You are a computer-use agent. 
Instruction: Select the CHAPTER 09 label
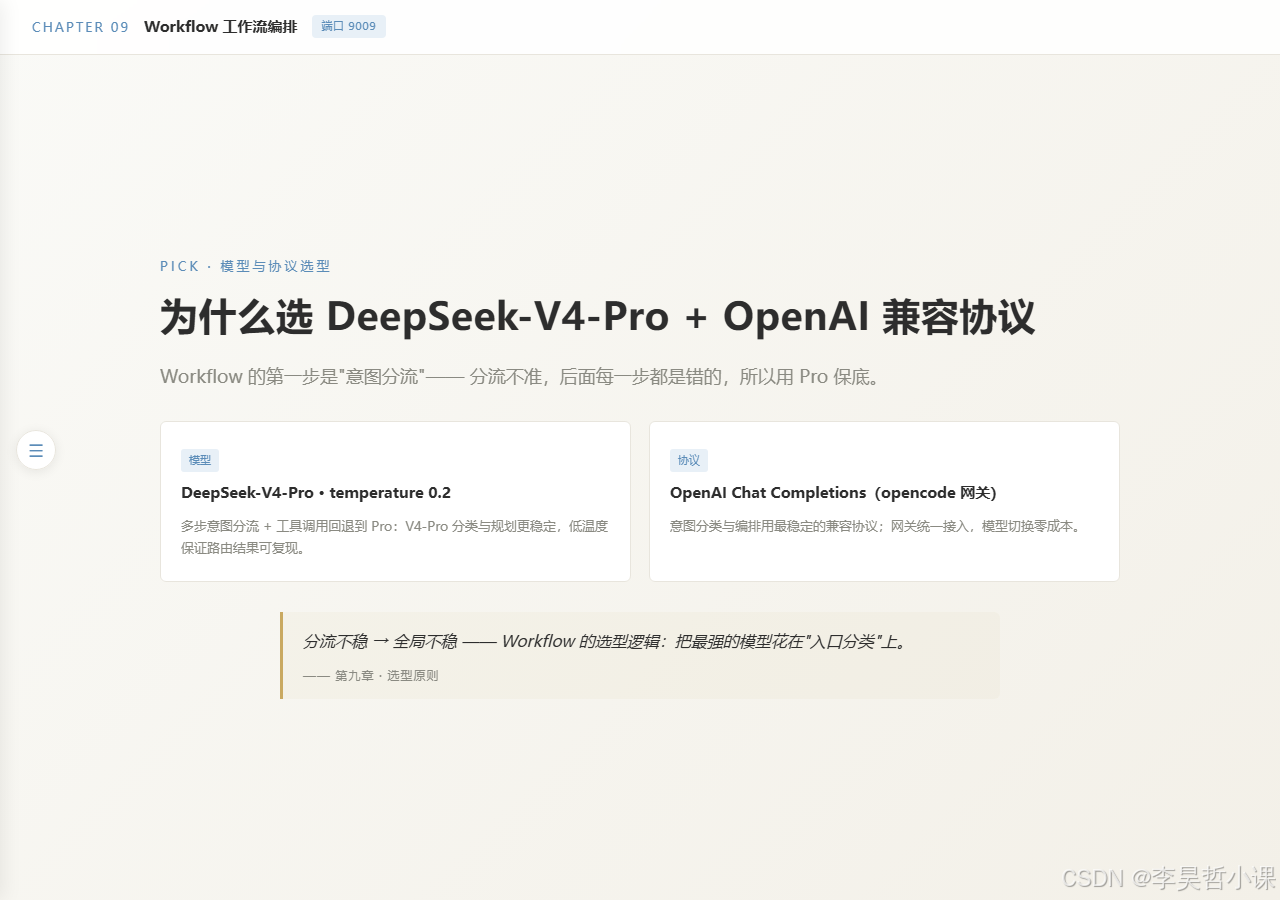click(x=81, y=27)
